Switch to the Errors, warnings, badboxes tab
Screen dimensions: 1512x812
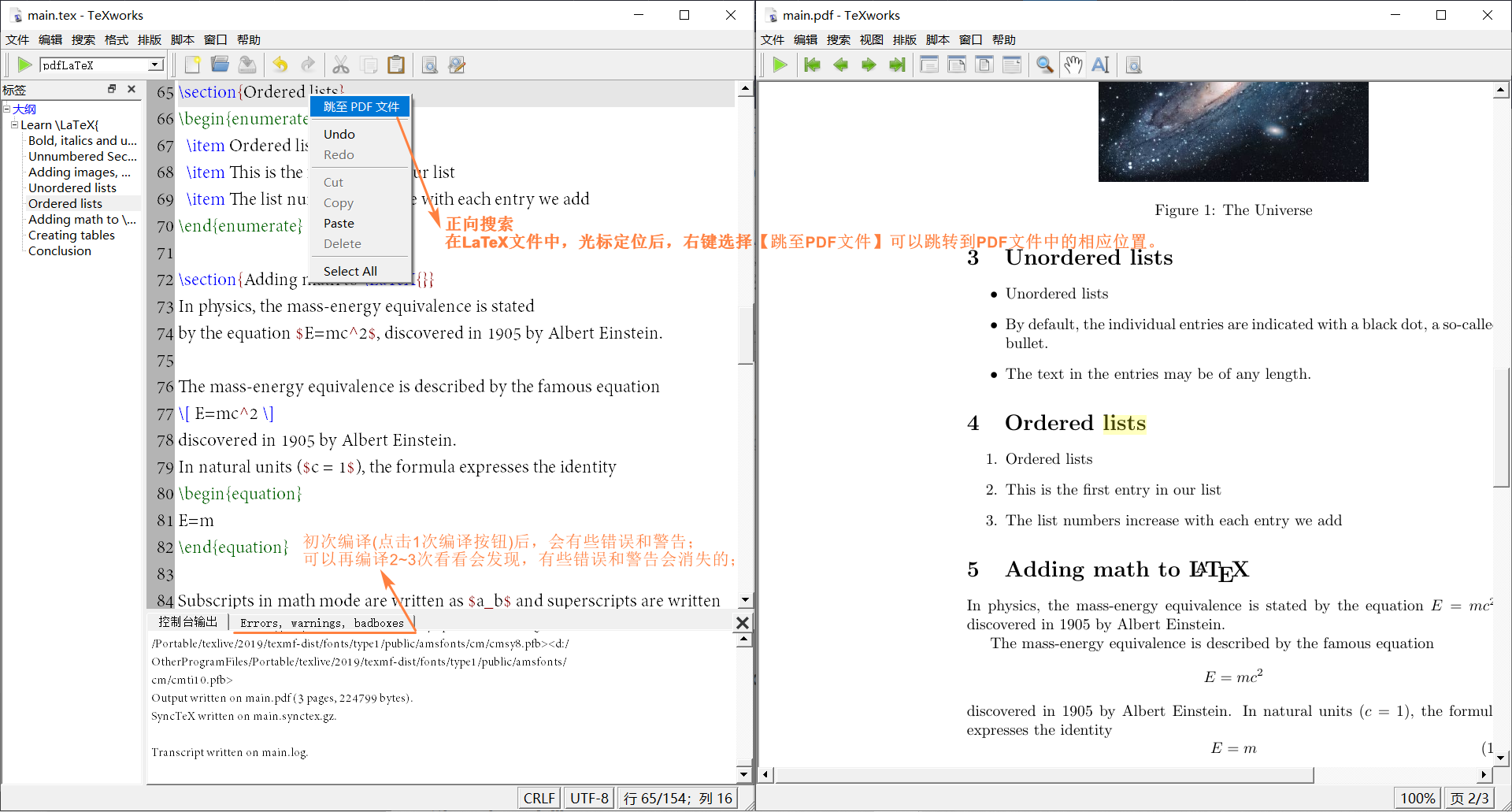tap(324, 622)
